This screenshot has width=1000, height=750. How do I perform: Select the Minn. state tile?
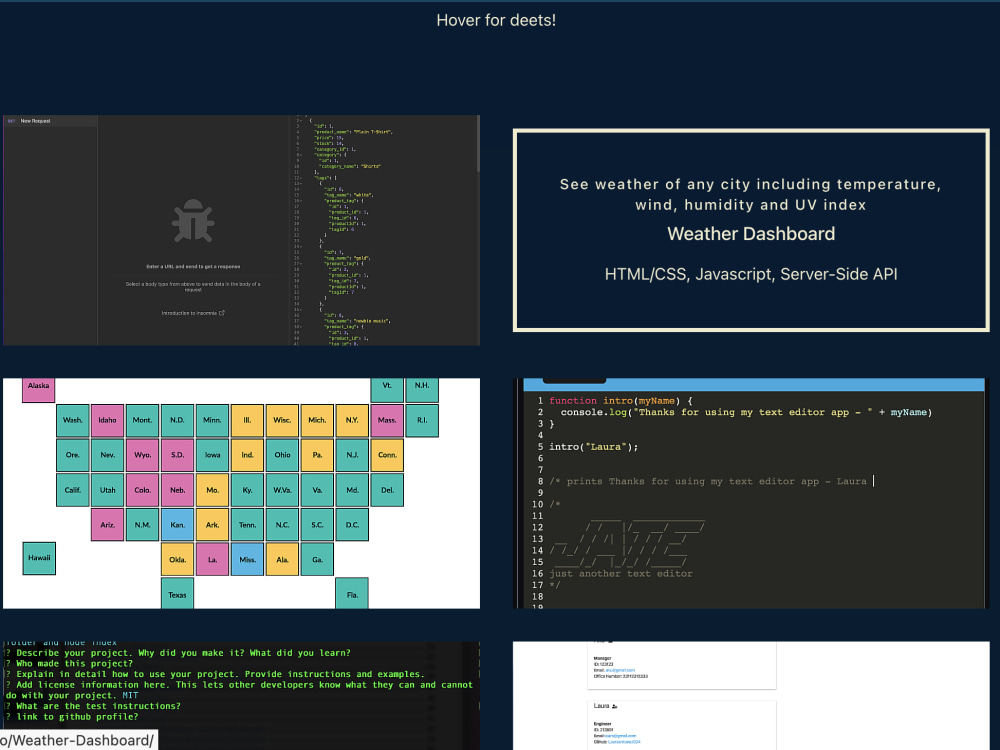pyautogui.click(x=212, y=420)
